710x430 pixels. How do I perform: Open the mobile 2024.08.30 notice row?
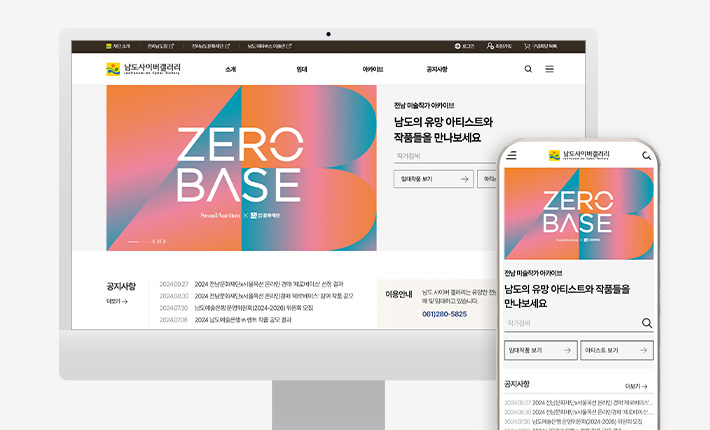coord(579,412)
